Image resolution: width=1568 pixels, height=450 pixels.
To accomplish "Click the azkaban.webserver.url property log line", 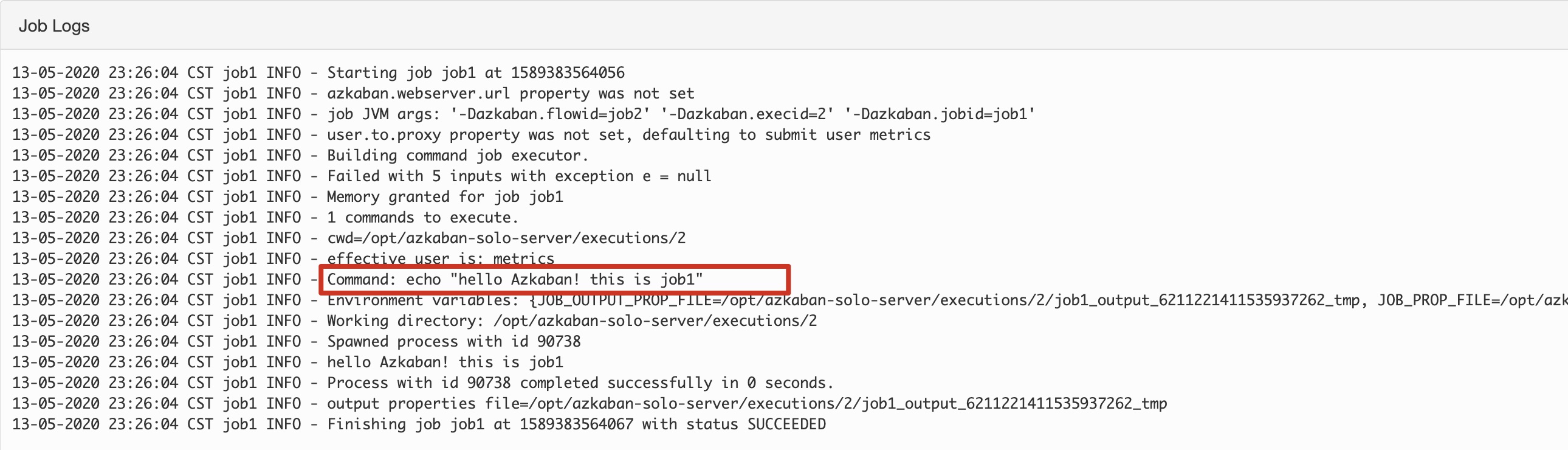I will point(353,94).
